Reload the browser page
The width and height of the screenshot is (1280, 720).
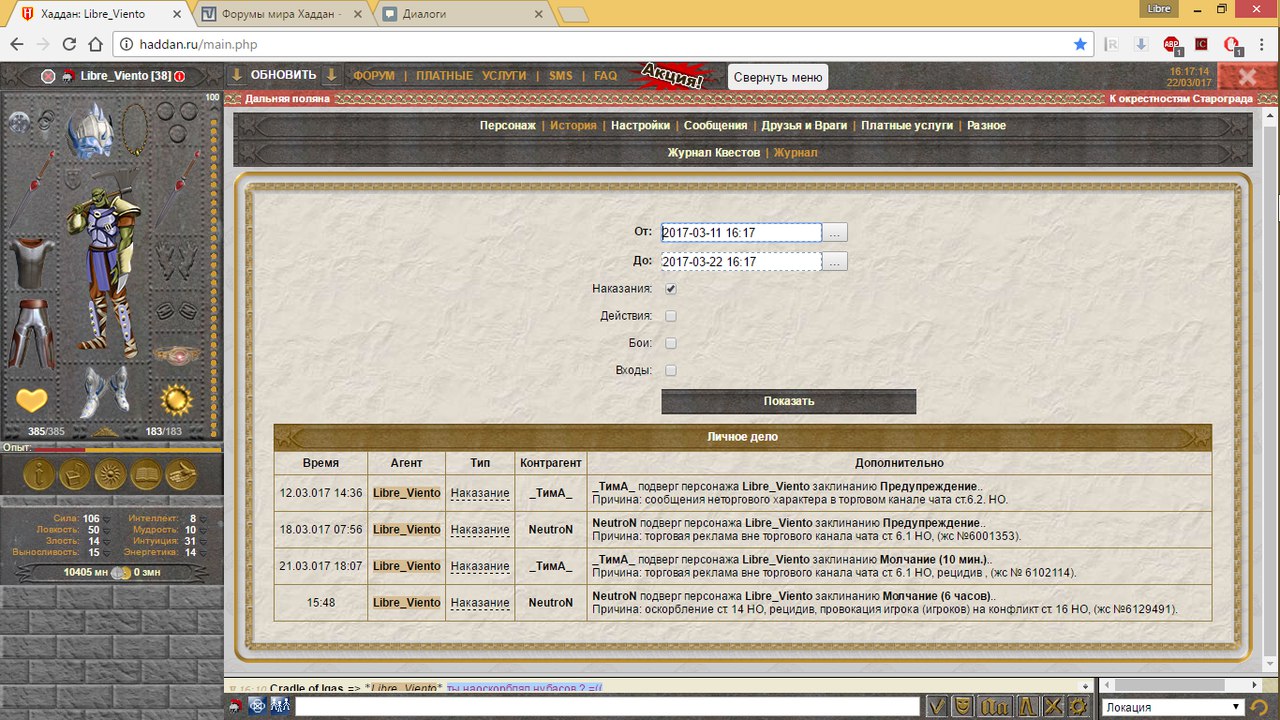69,44
